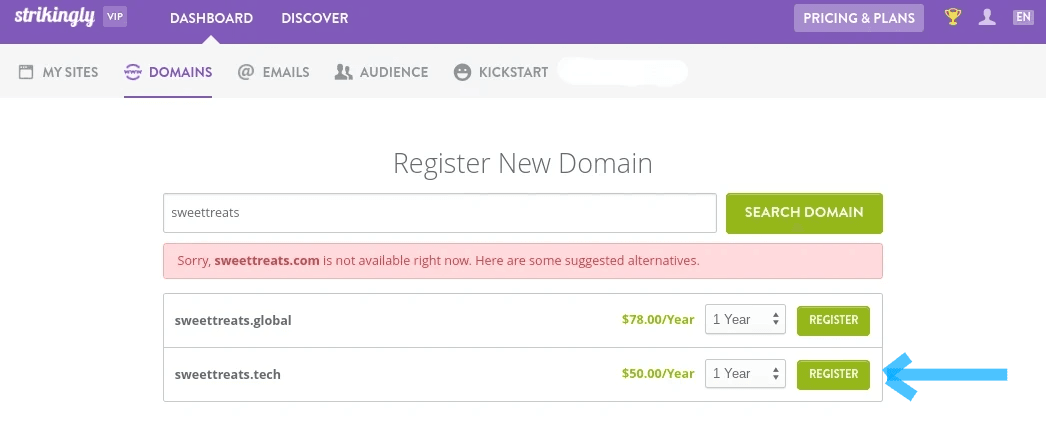Click the Emails @ symbol icon
This screenshot has width=1046, height=426.
(x=245, y=72)
